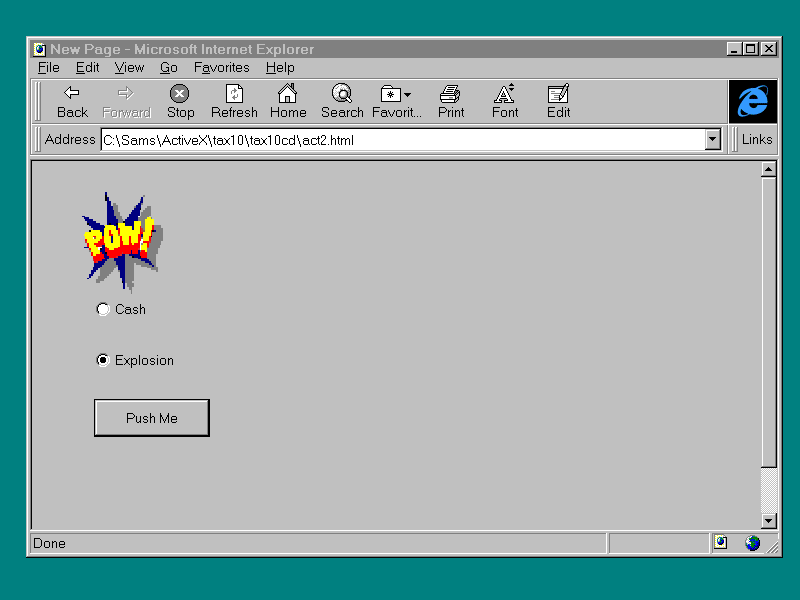
Task: Go to Home page icon
Action: point(288,94)
